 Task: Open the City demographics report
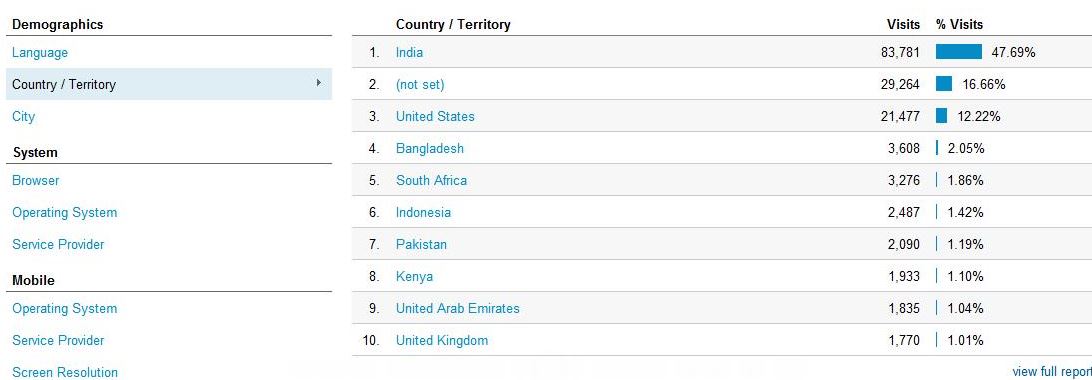coord(23,117)
